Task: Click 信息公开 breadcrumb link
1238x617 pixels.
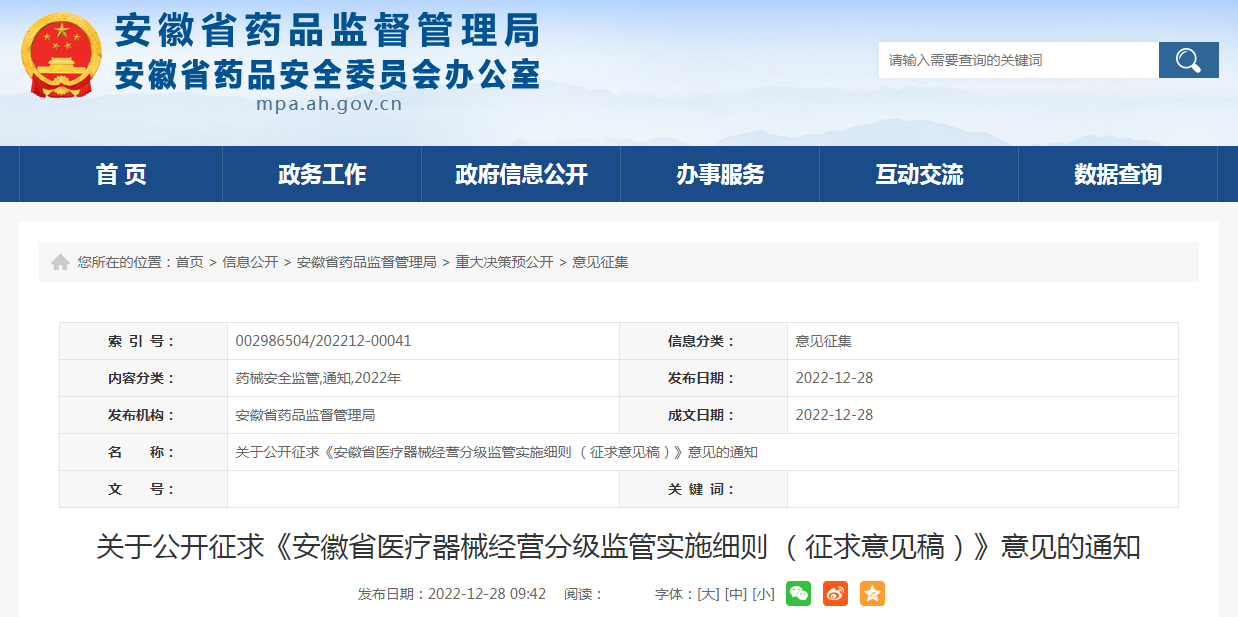Action: click(250, 262)
